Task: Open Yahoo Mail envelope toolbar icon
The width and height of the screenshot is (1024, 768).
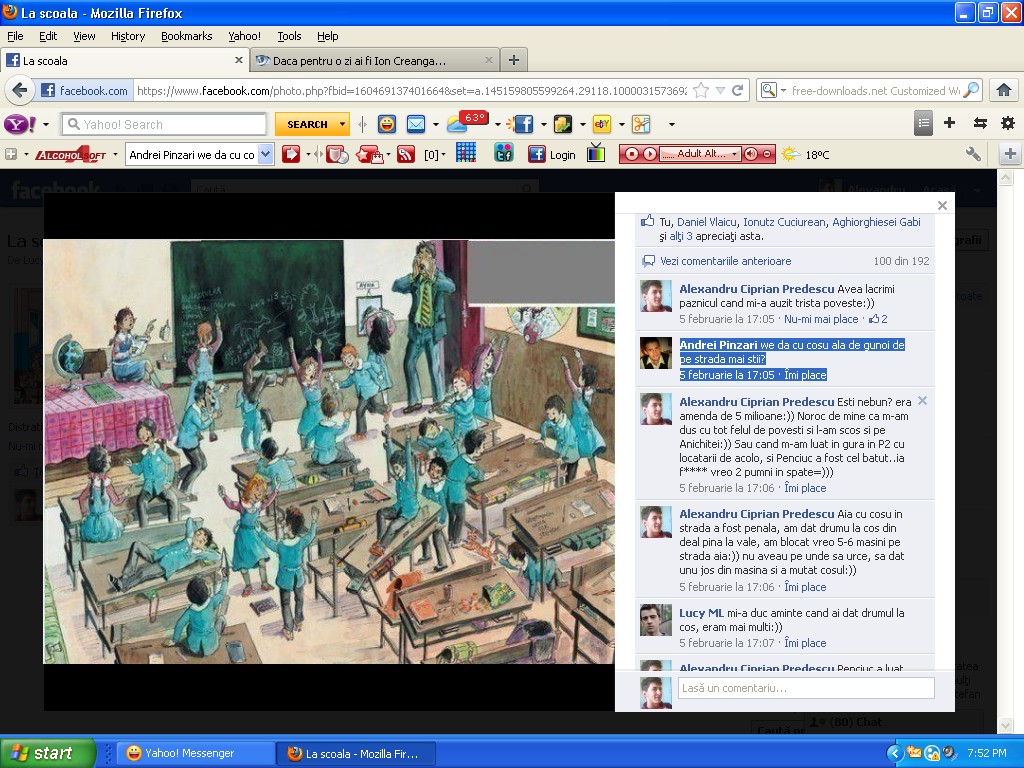Action: (x=416, y=124)
